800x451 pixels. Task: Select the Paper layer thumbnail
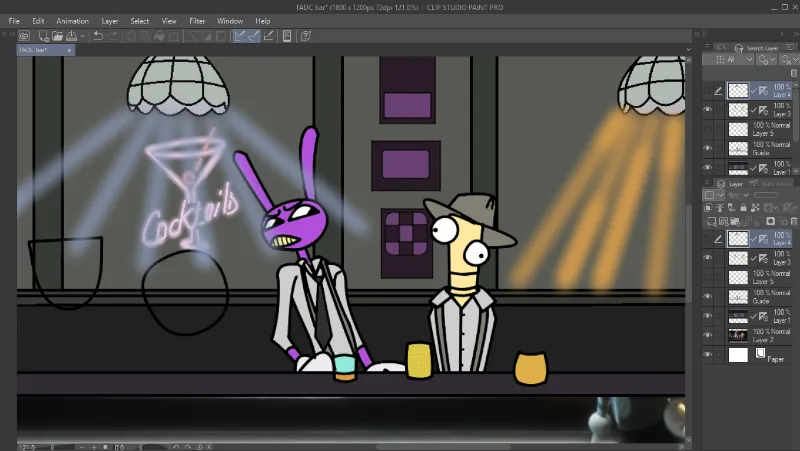pos(738,355)
